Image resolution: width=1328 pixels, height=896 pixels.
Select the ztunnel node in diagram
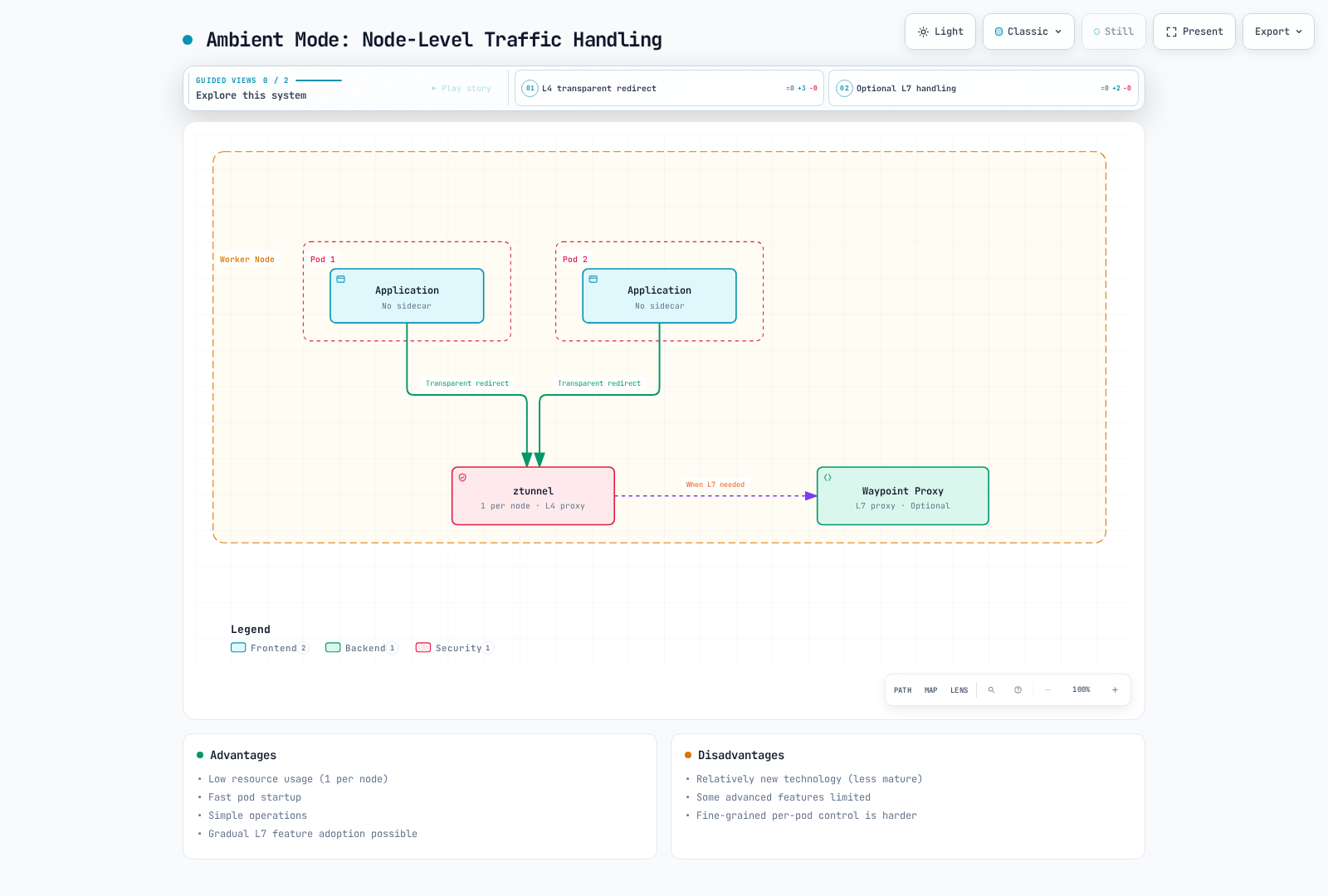[x=533, y=496]
